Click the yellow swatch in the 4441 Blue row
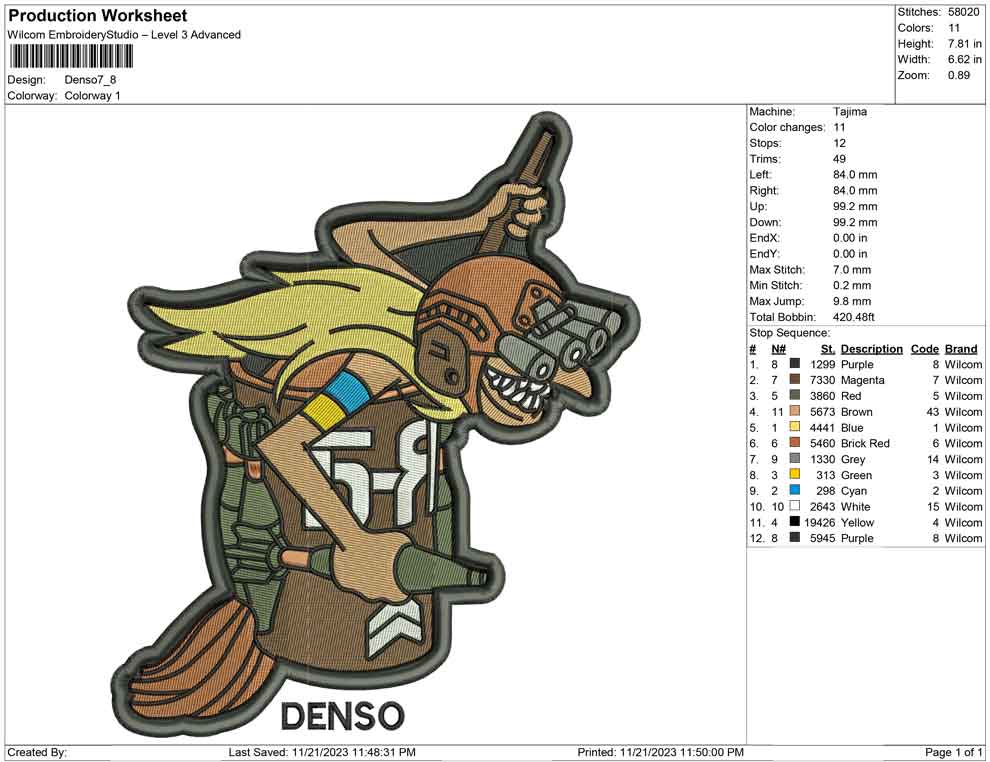Viewport: 990px width, 762px height. [x=795, y=427]
